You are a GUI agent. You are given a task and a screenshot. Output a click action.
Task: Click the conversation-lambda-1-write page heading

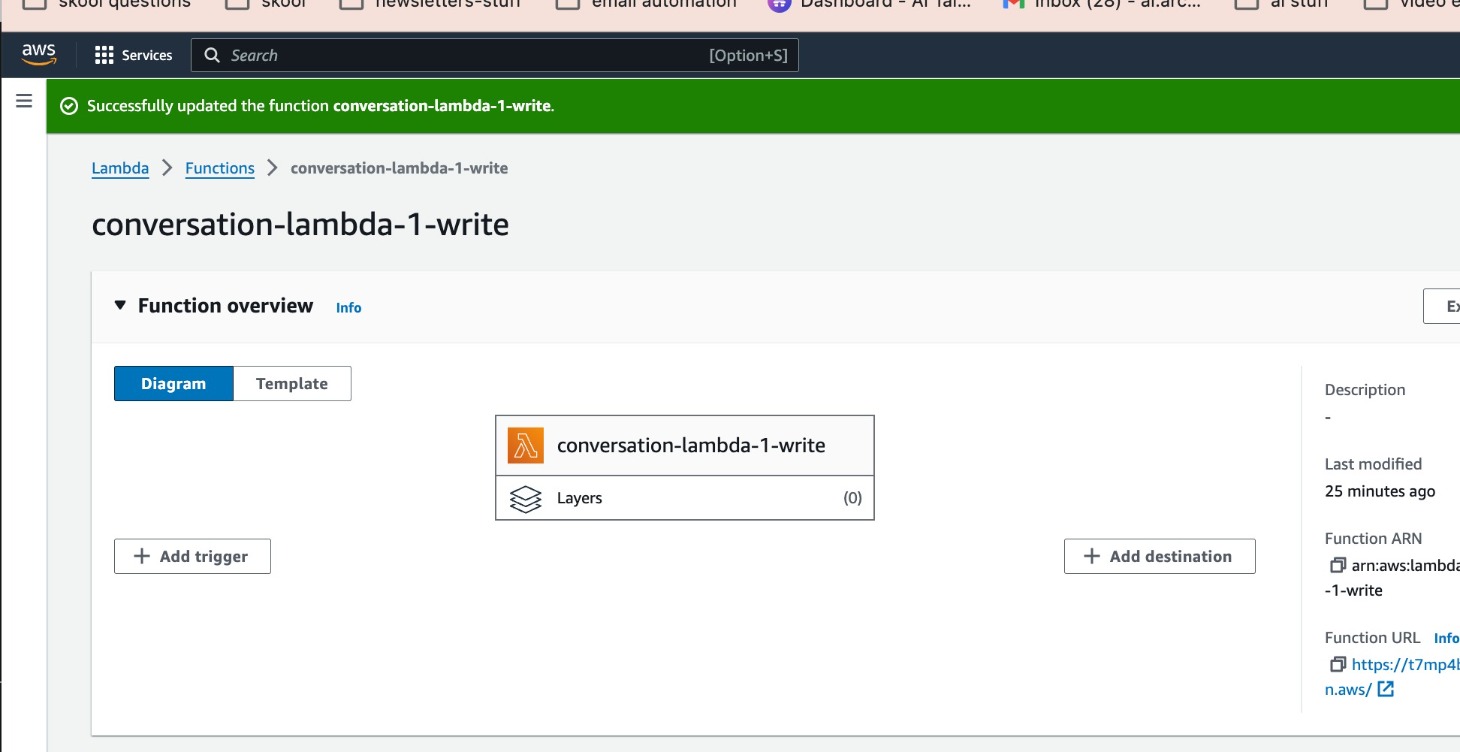(x=300, y=224)
